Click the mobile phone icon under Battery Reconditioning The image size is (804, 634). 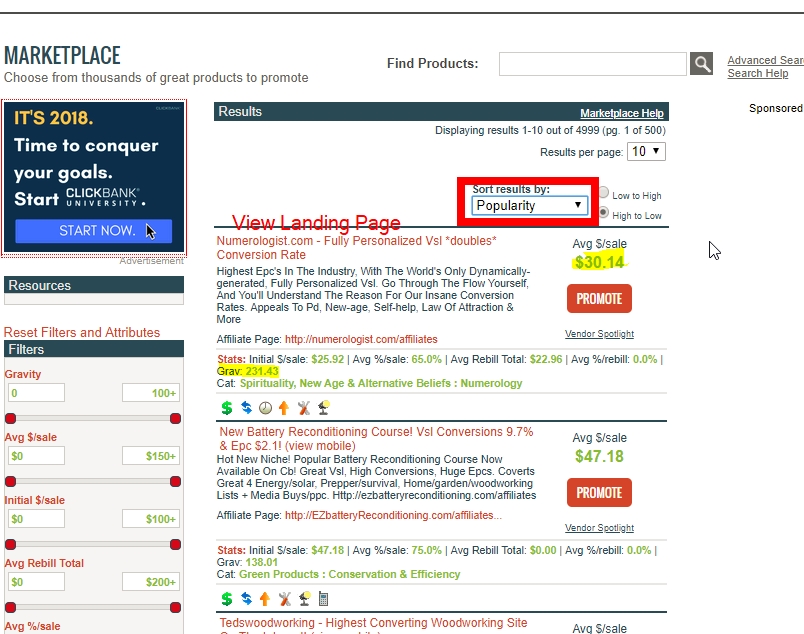tap(323, 599)
